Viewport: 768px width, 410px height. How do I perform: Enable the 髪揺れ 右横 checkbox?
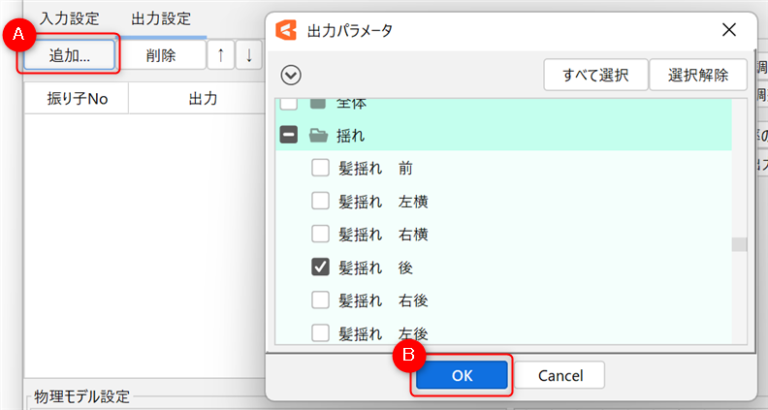pyautogui.click(x=320, y=234)
